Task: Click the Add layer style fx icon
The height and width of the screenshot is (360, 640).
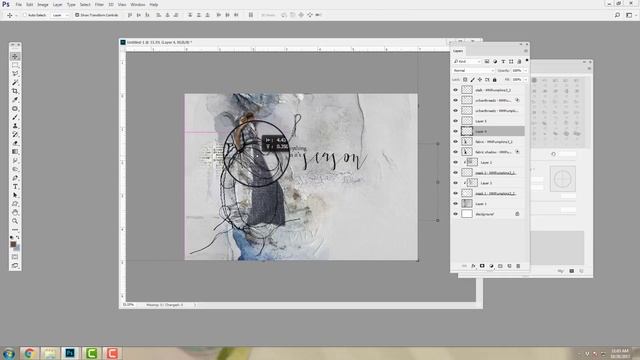Action: pyautogui.click(x=473, y=266)
